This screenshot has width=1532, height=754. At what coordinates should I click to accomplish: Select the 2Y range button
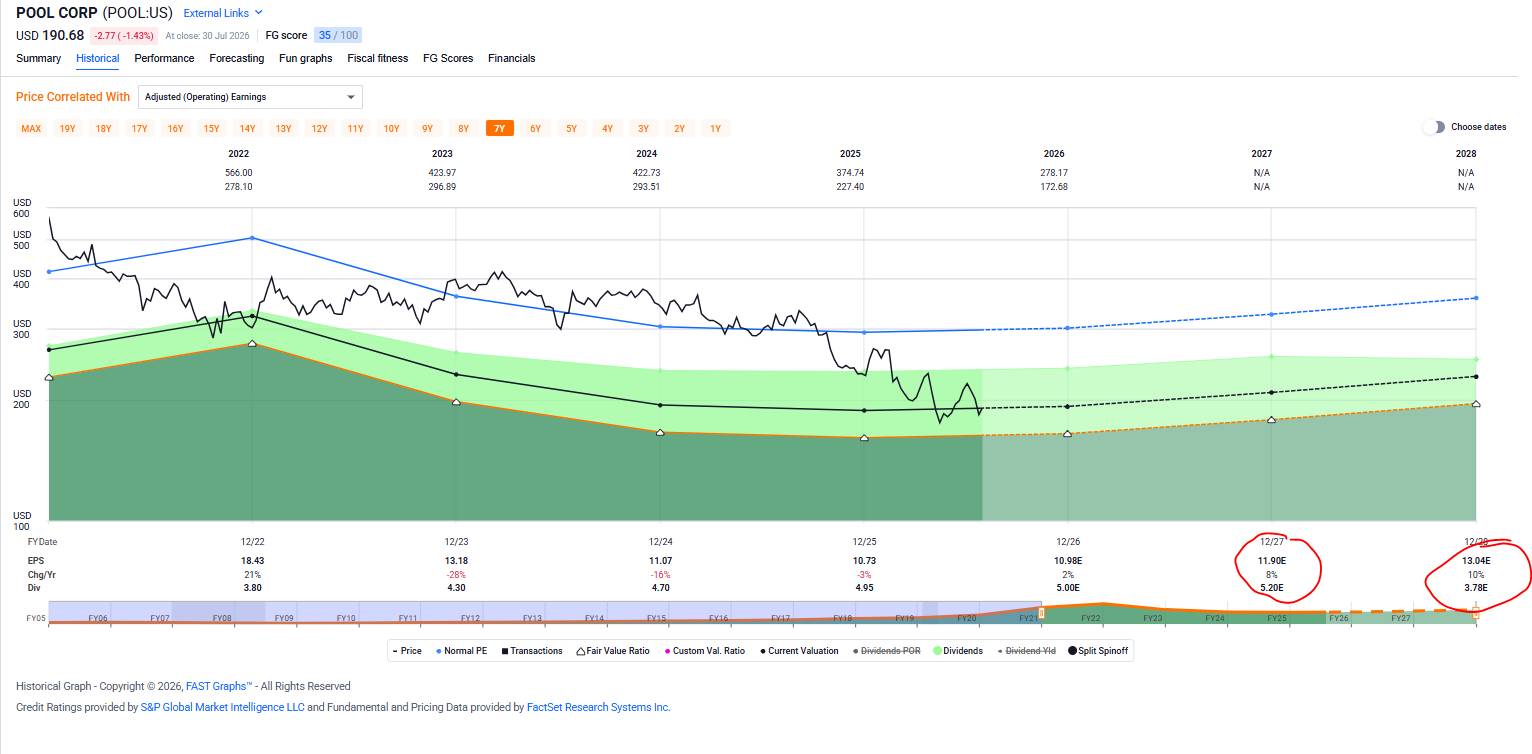click(x=679, y=128)
